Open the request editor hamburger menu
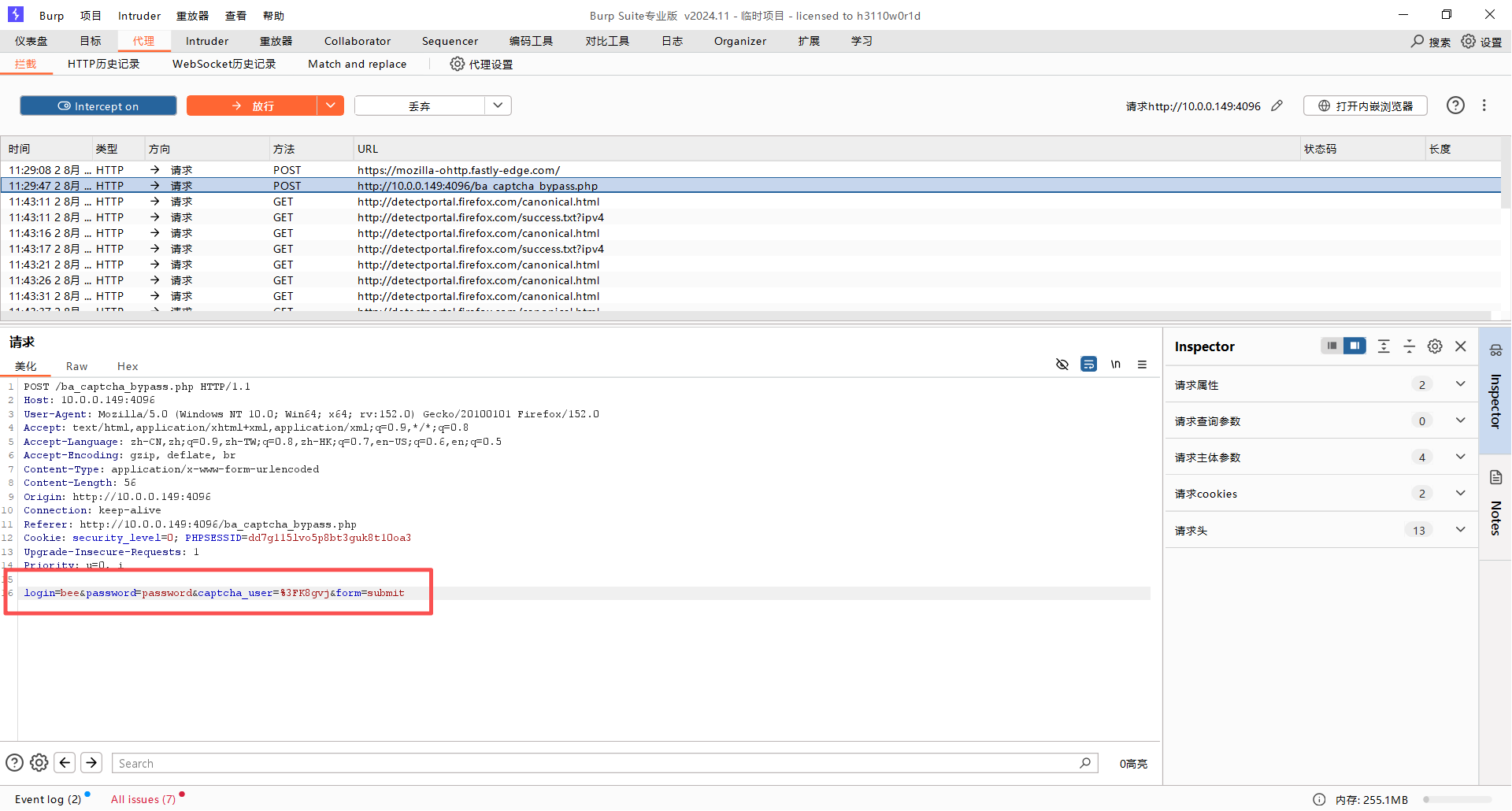Screen dimensions: 1512x811 pos(1142,364)
